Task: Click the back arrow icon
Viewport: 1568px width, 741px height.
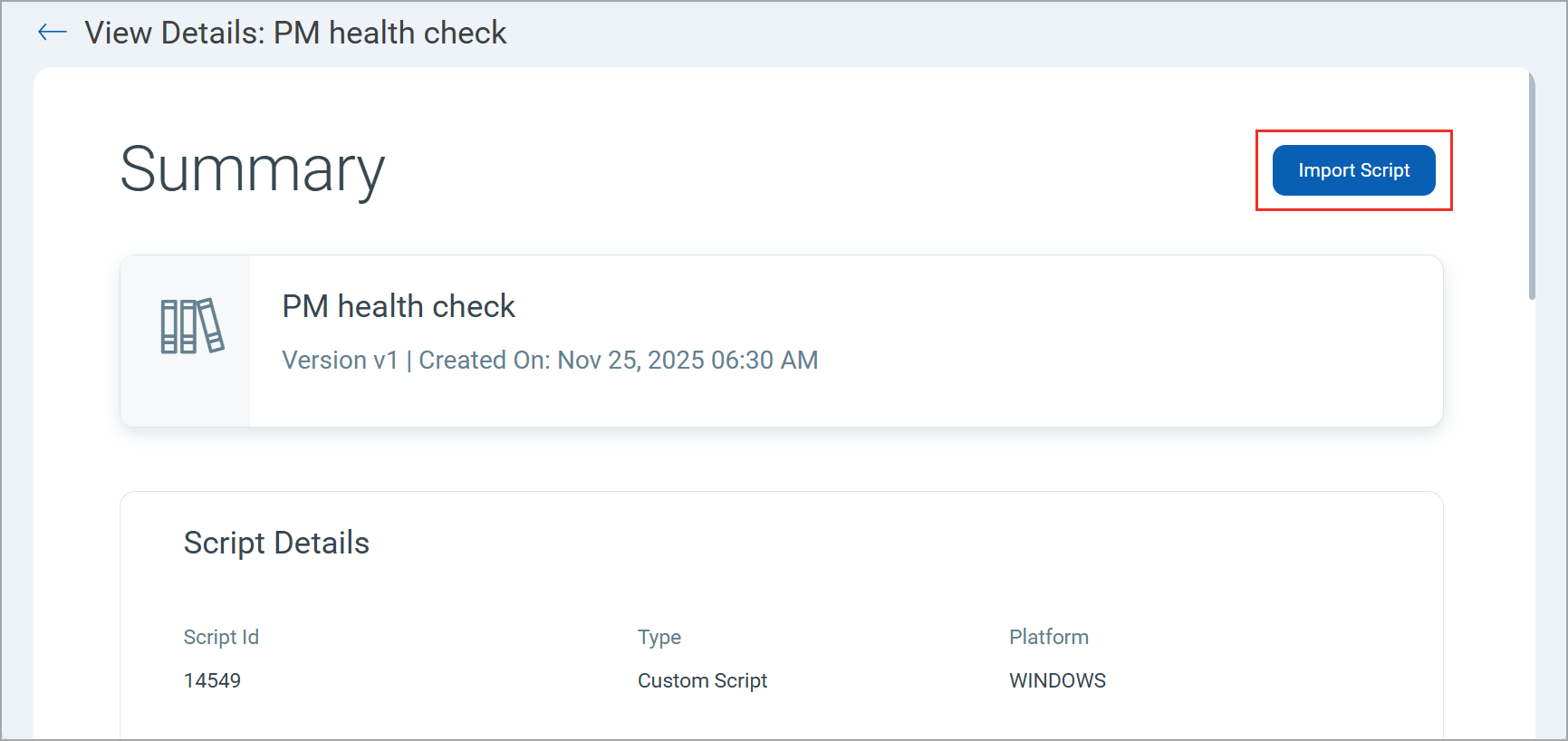Action: [x=53, y=33]
